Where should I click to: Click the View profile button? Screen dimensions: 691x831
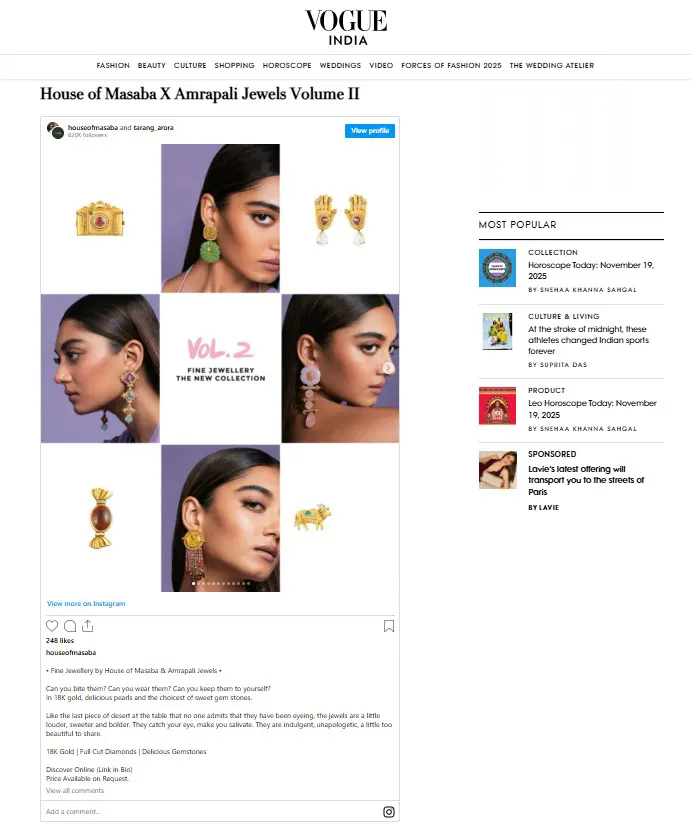coord(370,130)
